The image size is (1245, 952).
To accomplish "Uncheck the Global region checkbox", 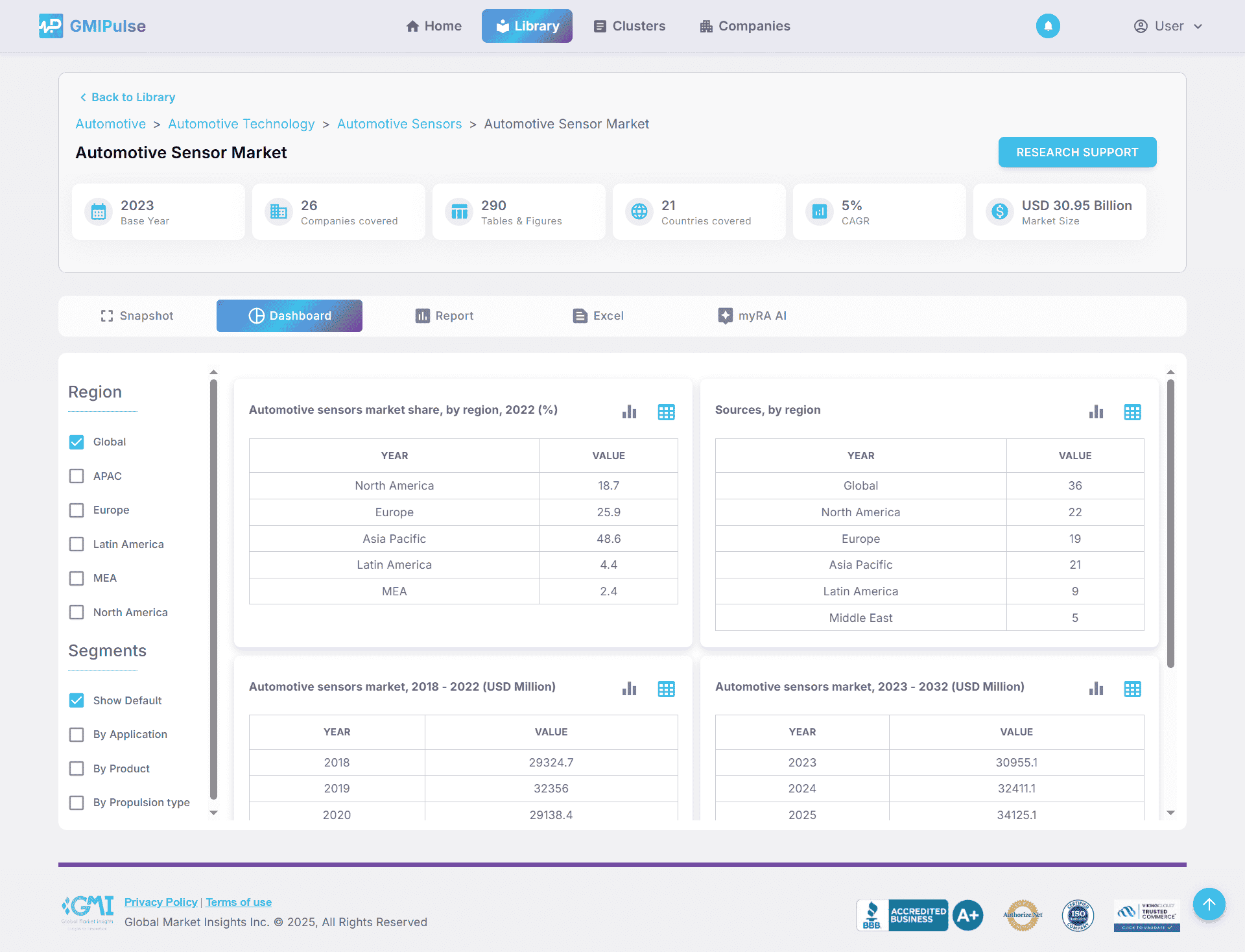I will click(x=77, y=442).
